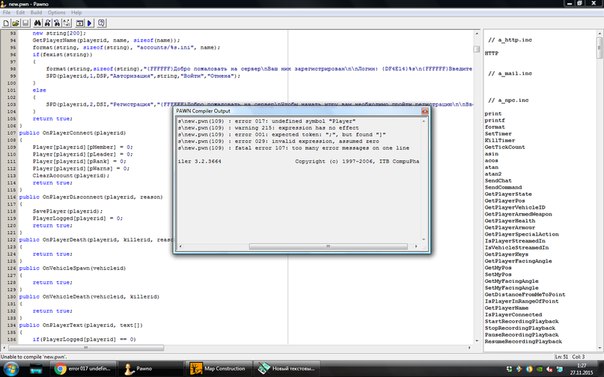Click the code editor vertical scrollbar thumb
The width and height of the screenshot is (604, 377).
pyautogui.click(x=476, y=49)
